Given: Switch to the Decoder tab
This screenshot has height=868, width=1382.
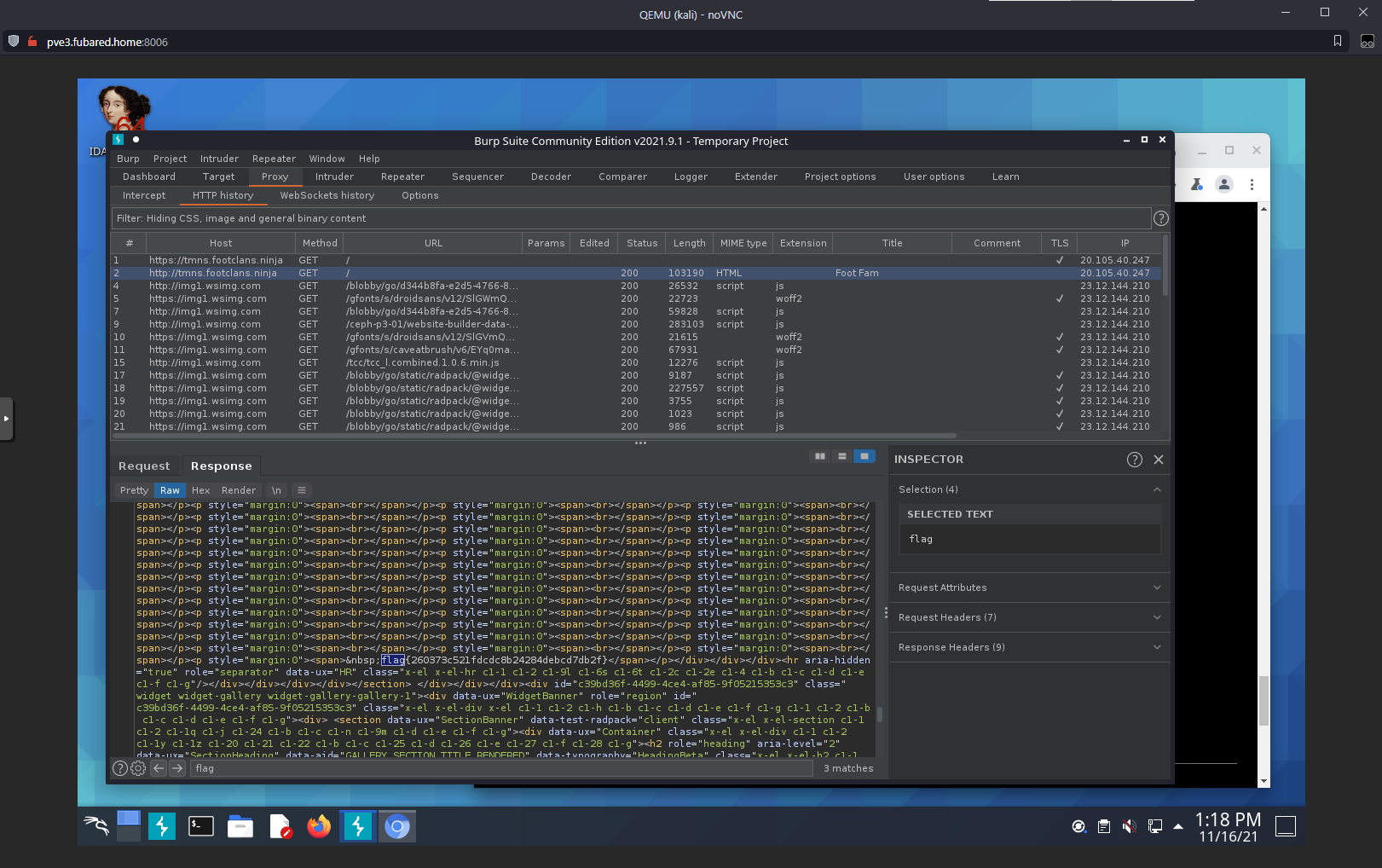Looking at the screenshot, I should click(551, 176).
